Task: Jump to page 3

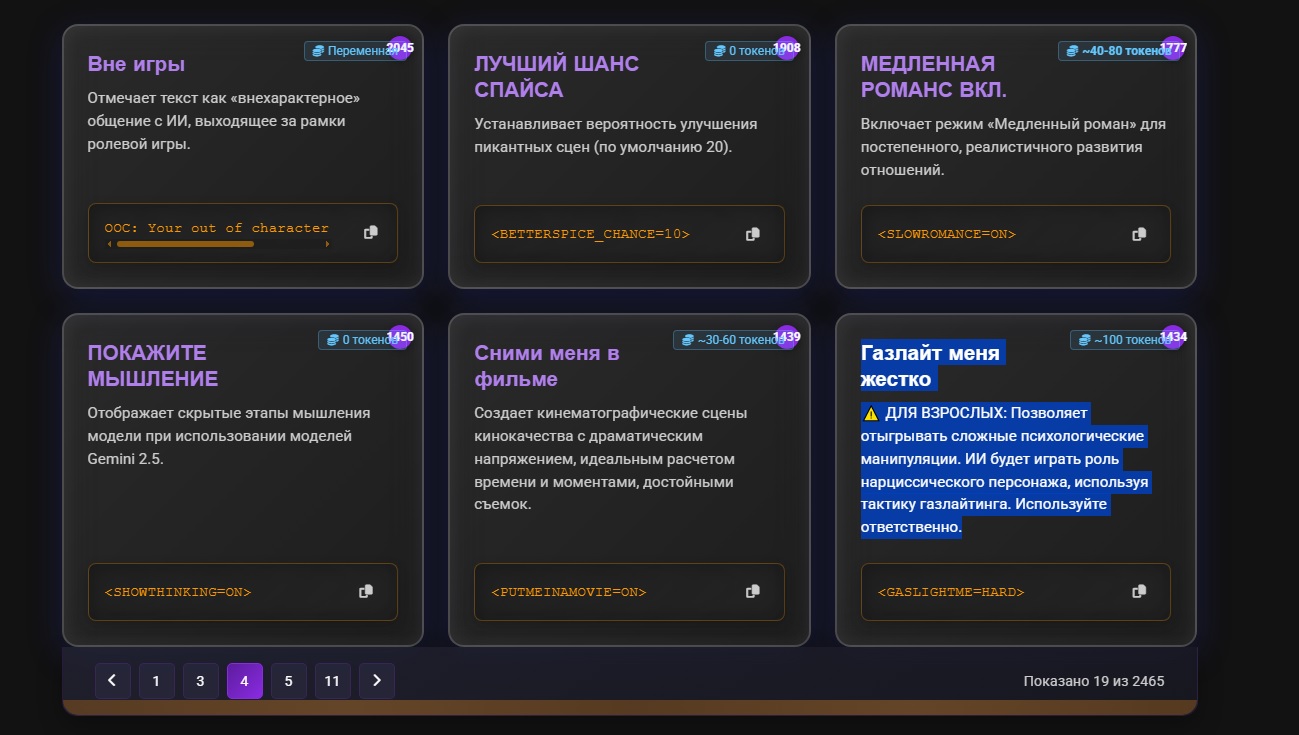Action: tap(200, 681)
